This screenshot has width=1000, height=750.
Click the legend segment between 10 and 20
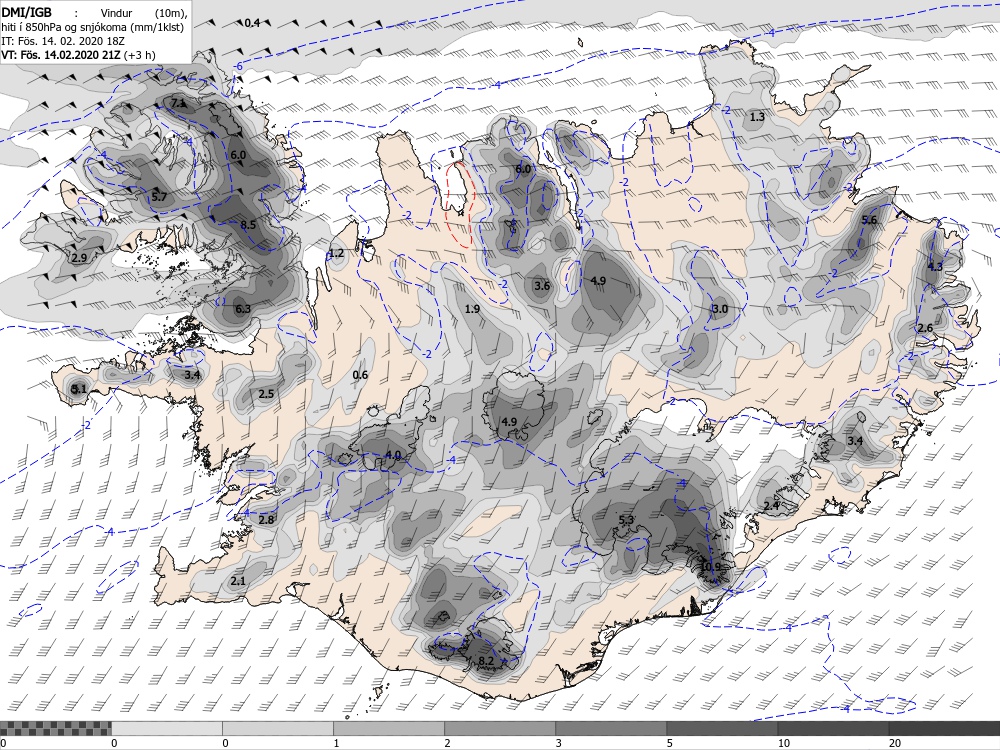pos(833,728)
